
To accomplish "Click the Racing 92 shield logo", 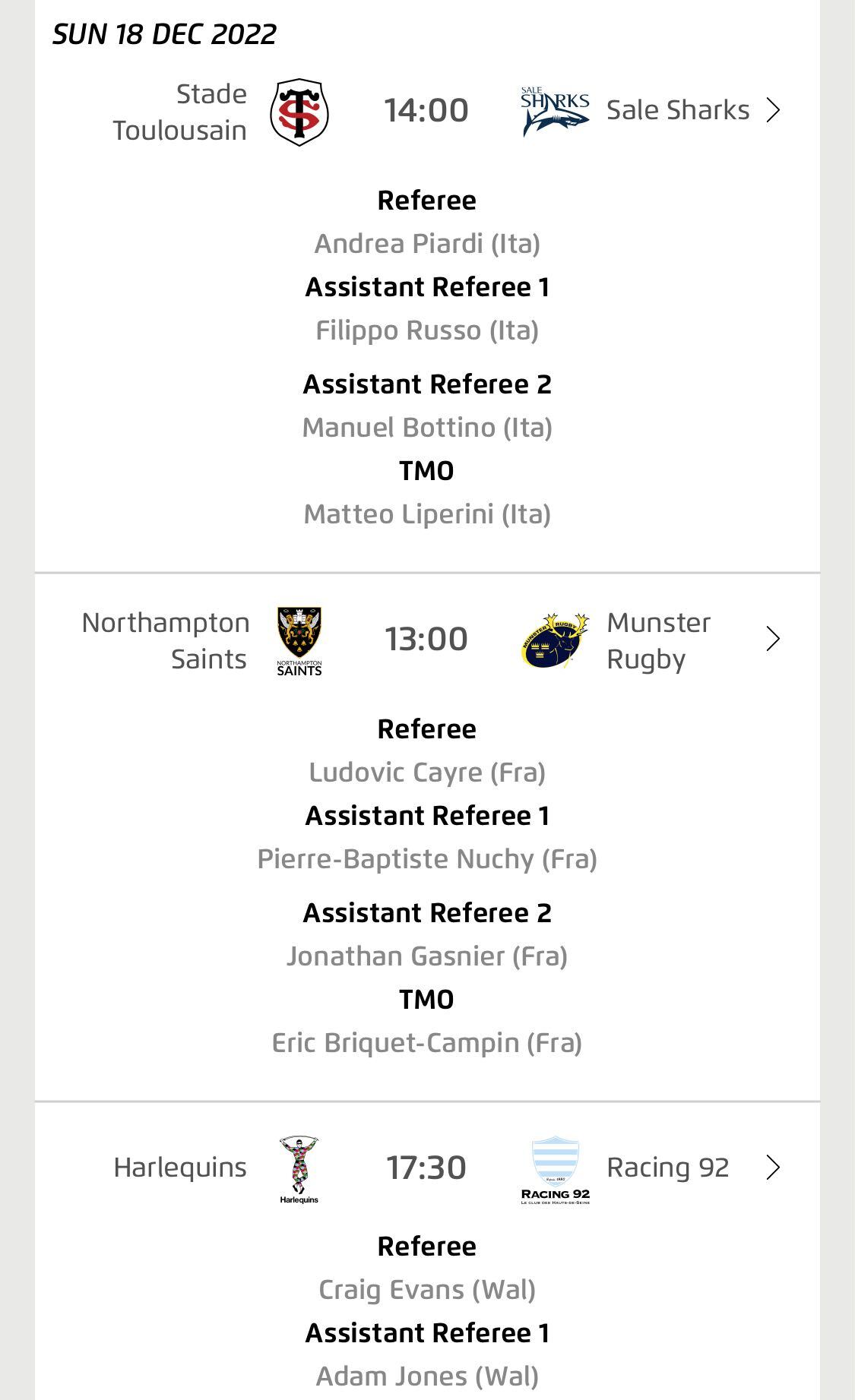I will [x=556, y=1170].
